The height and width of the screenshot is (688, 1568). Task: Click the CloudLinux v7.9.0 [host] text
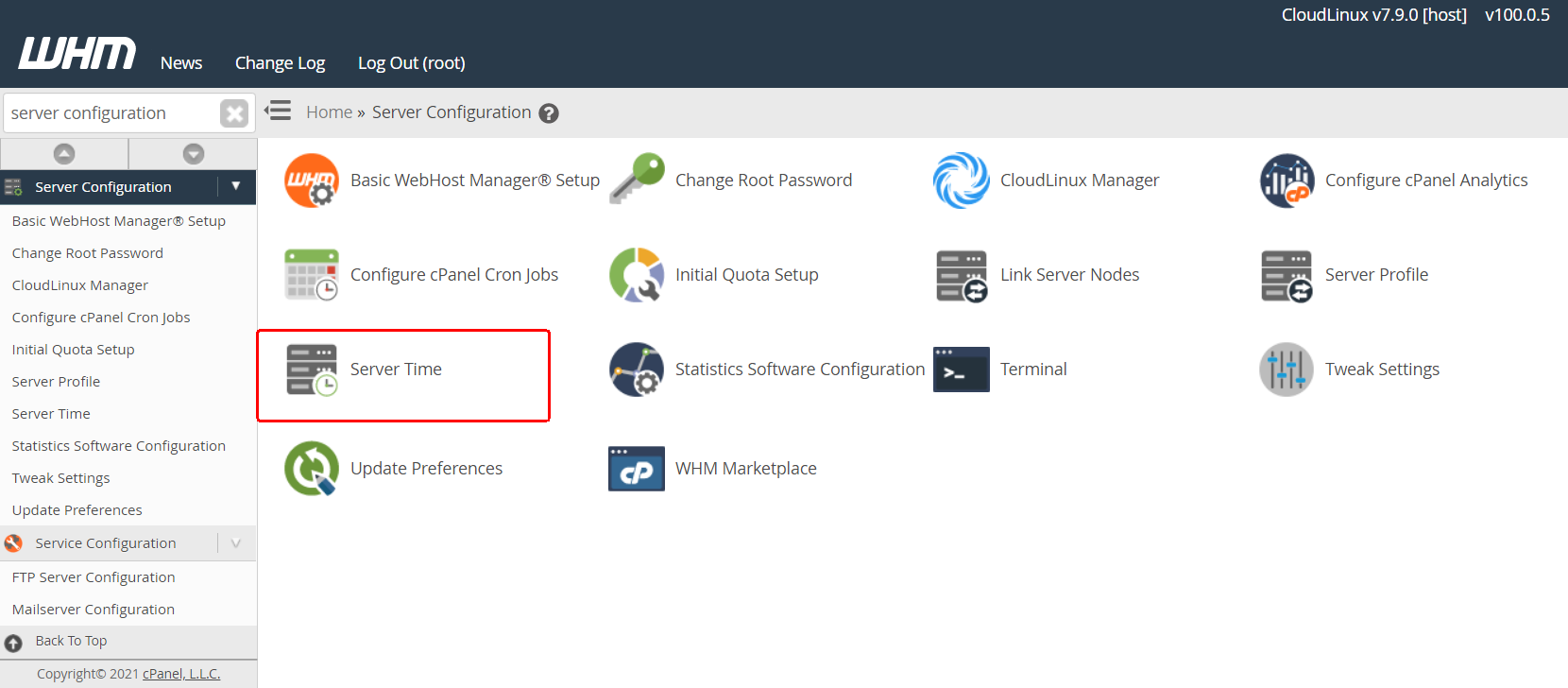1373,15
